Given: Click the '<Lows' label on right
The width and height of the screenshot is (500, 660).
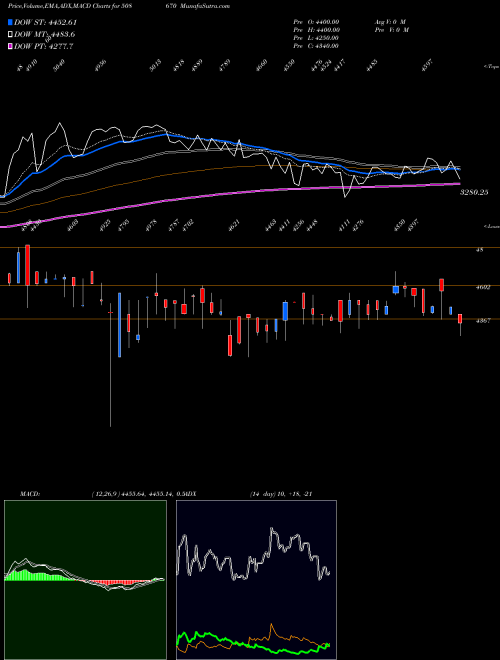Looking at the screenshot, I should click(x=491, y=226).
